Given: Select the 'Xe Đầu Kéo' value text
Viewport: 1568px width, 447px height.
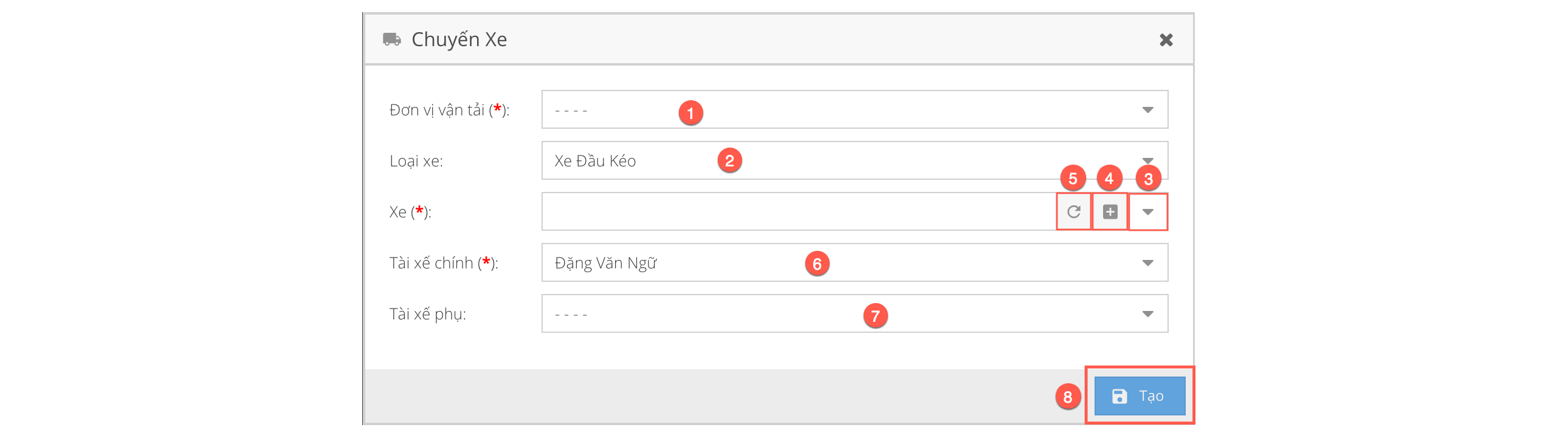Looking at the screenshot, I should (595, 160).
